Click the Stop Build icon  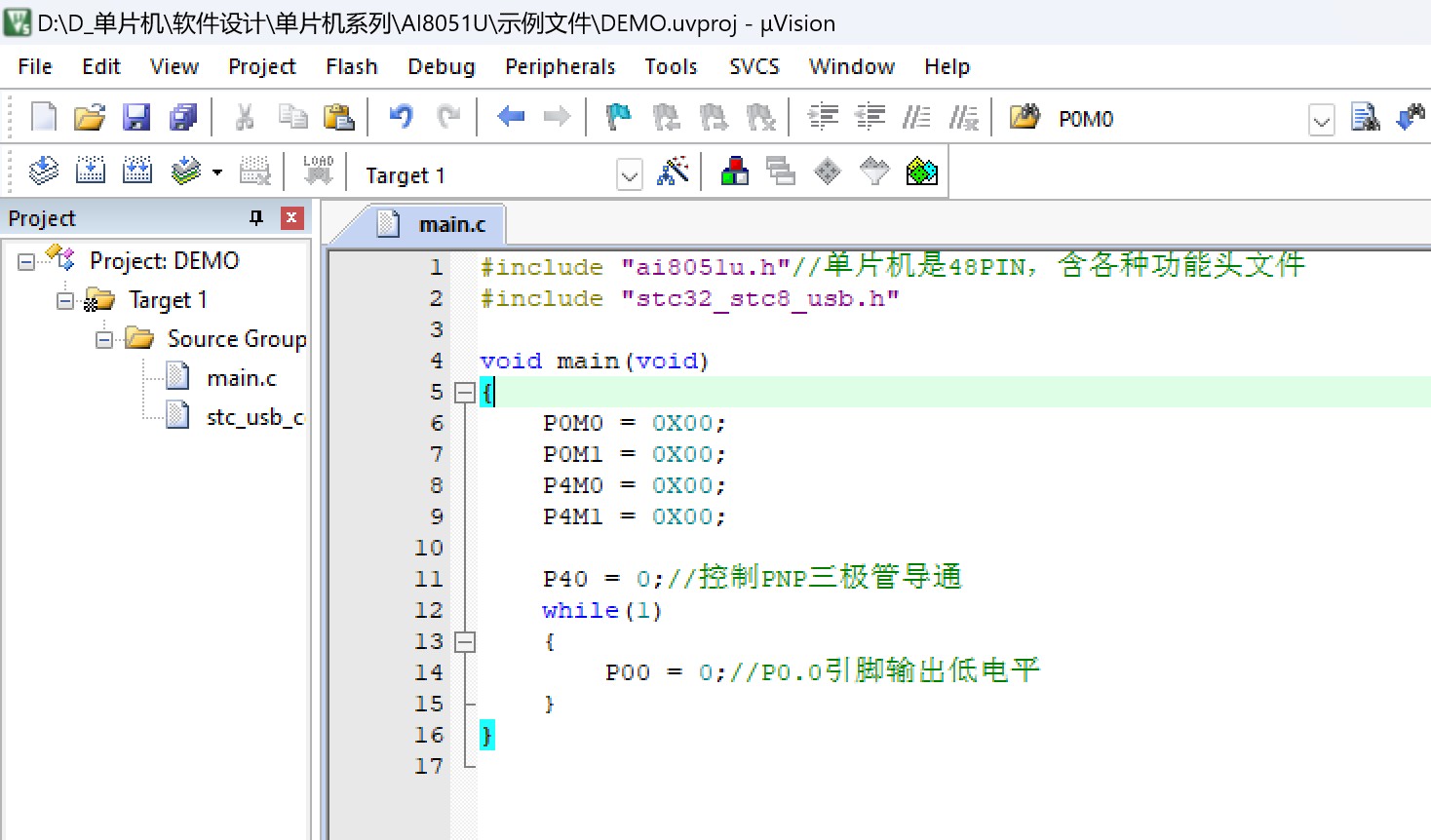pos(255,172)
